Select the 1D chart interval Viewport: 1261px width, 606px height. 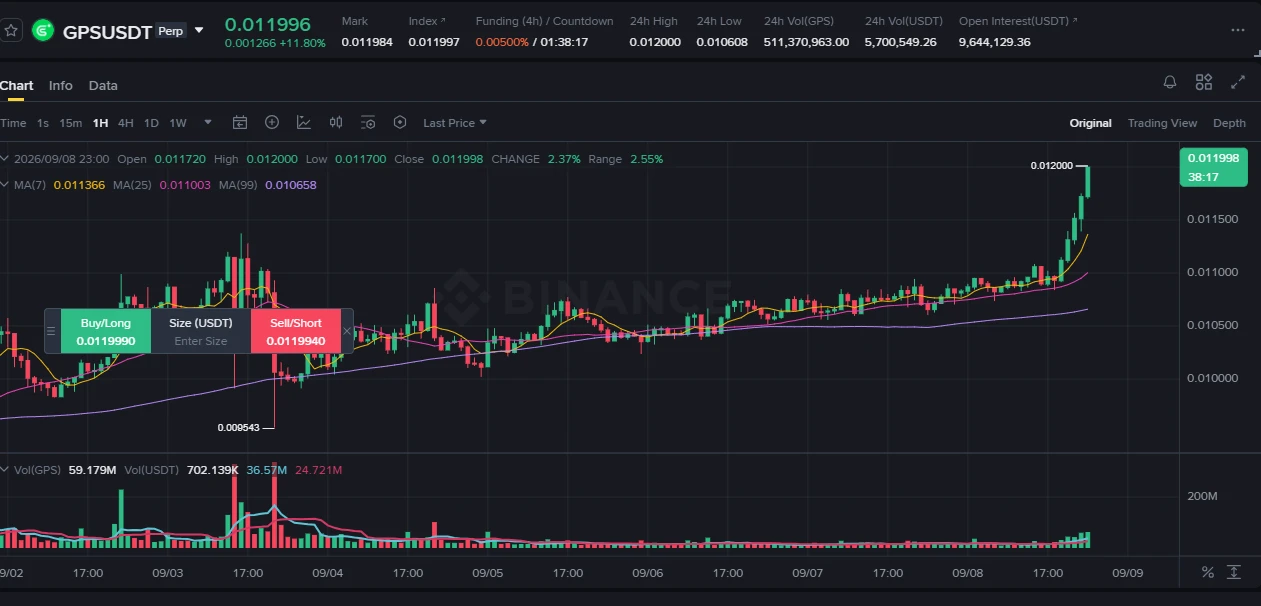[151, 123]
